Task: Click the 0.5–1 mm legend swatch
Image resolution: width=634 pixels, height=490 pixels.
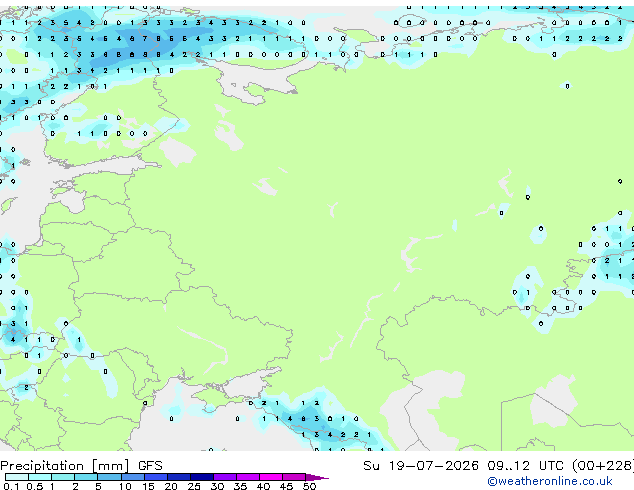Action: pos(40,477)
